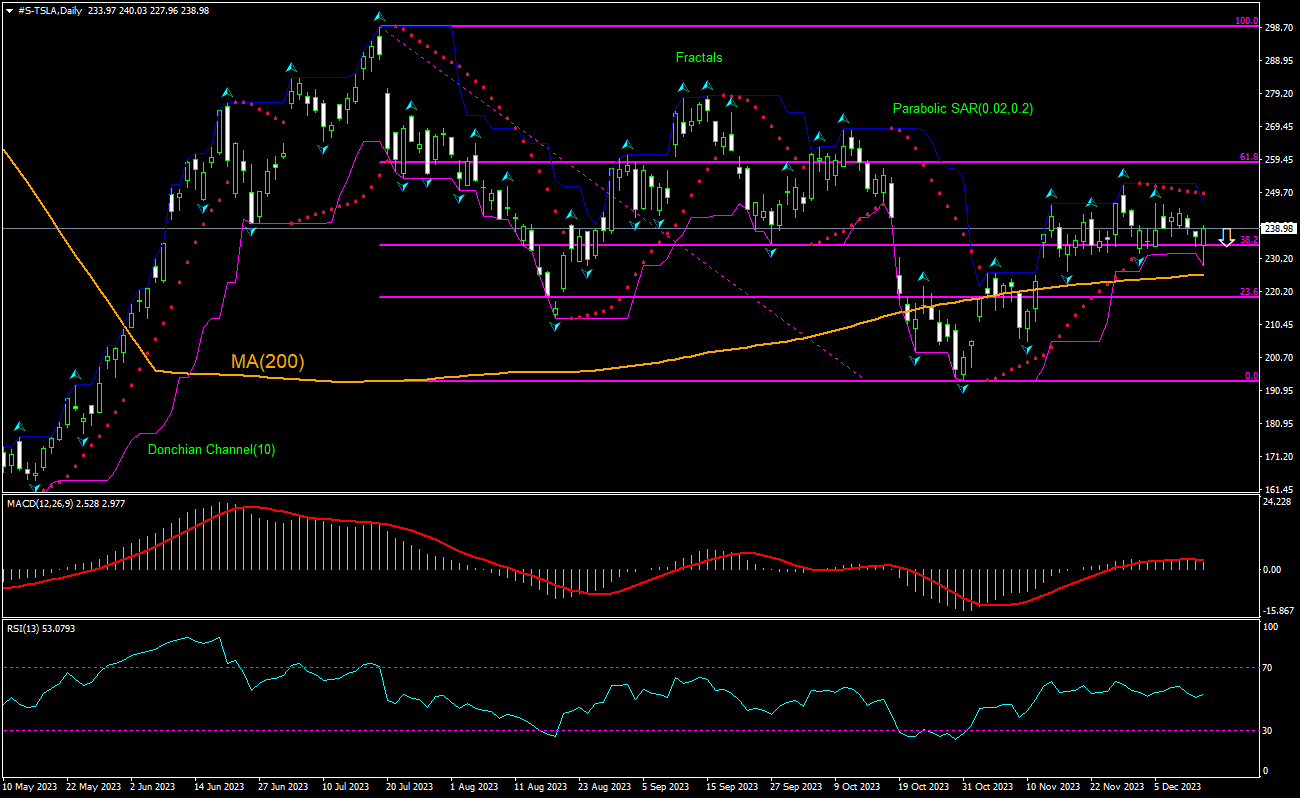Viewport: 1300px width, 798px height.
Task: Click the down fractal under the mid-August low
Action: pyautogui.click(x=555, y=326)
